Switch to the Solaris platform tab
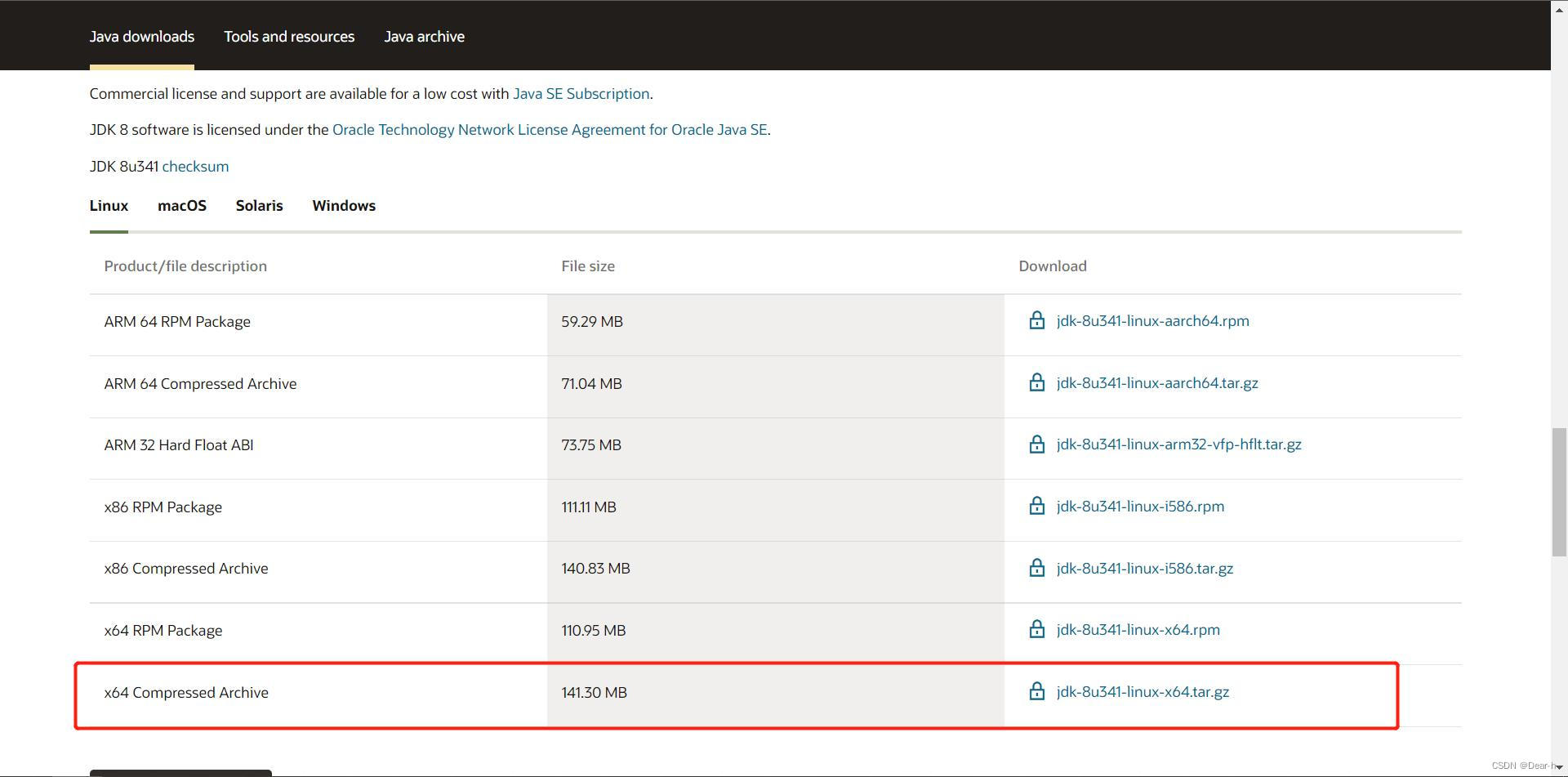1568x777 pixels. (260, 206)
